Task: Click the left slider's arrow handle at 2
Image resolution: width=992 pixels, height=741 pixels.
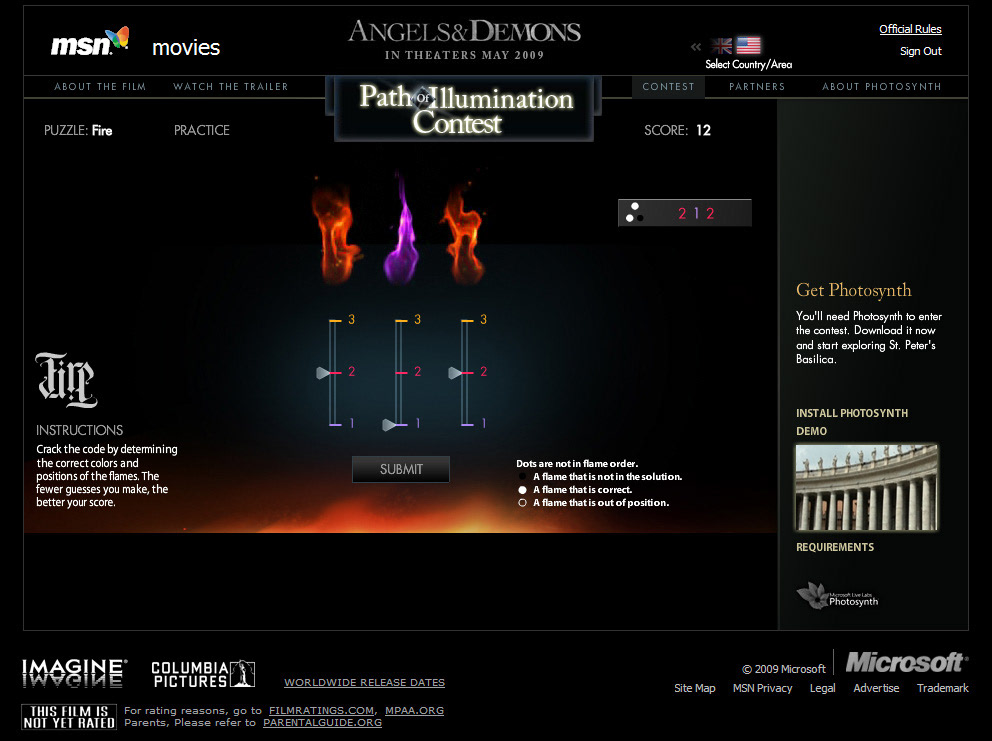Action: [x=323, y=373]
